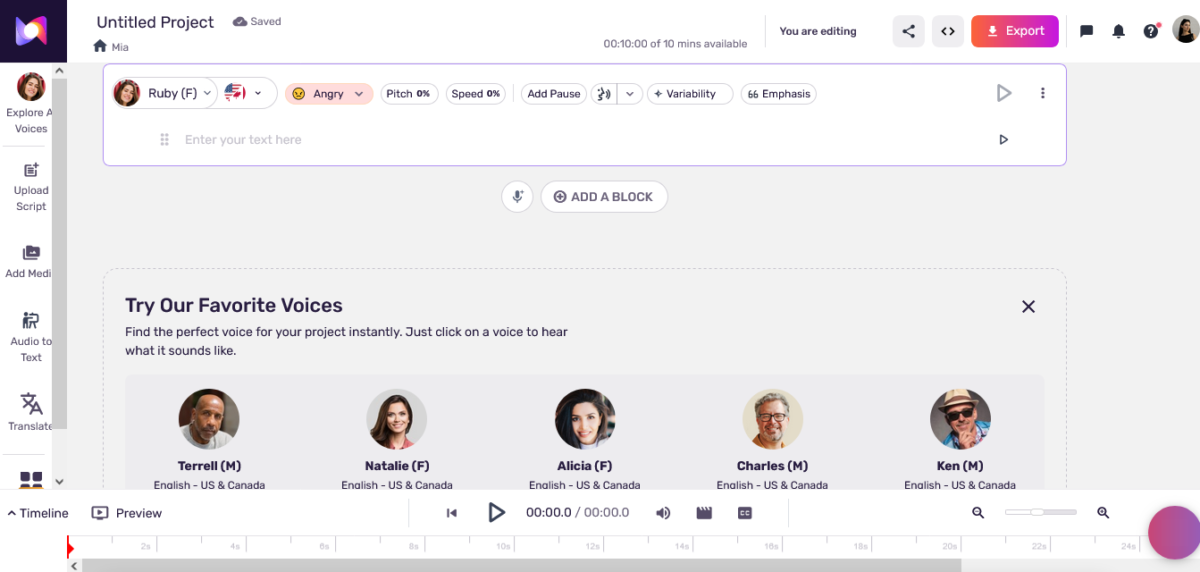The width and height of the screenshot is (1200, 572).
Task: Click the Export button
Action: click(x=1014, y=31)
